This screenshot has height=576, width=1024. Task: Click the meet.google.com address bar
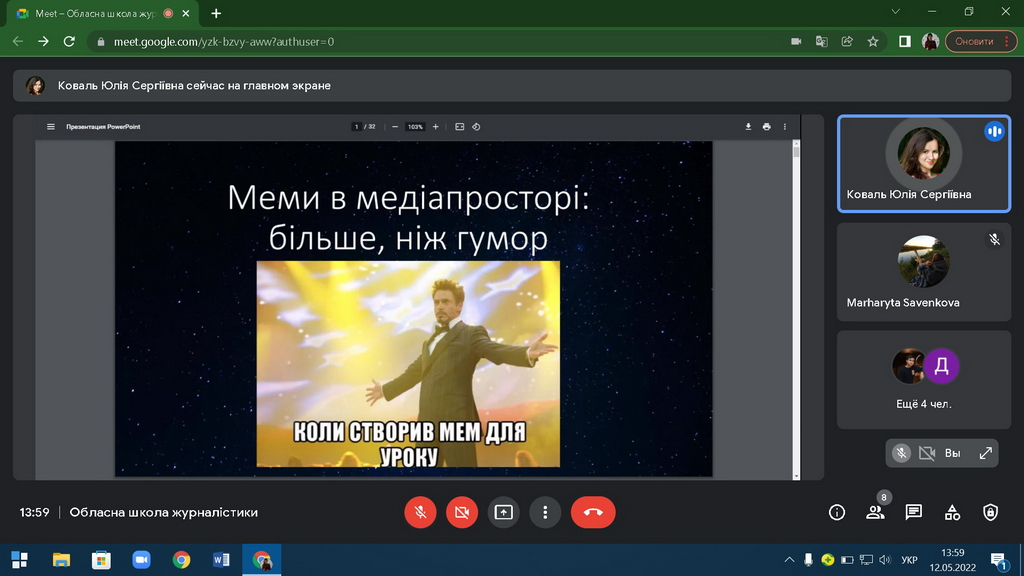tap(438, 41)
